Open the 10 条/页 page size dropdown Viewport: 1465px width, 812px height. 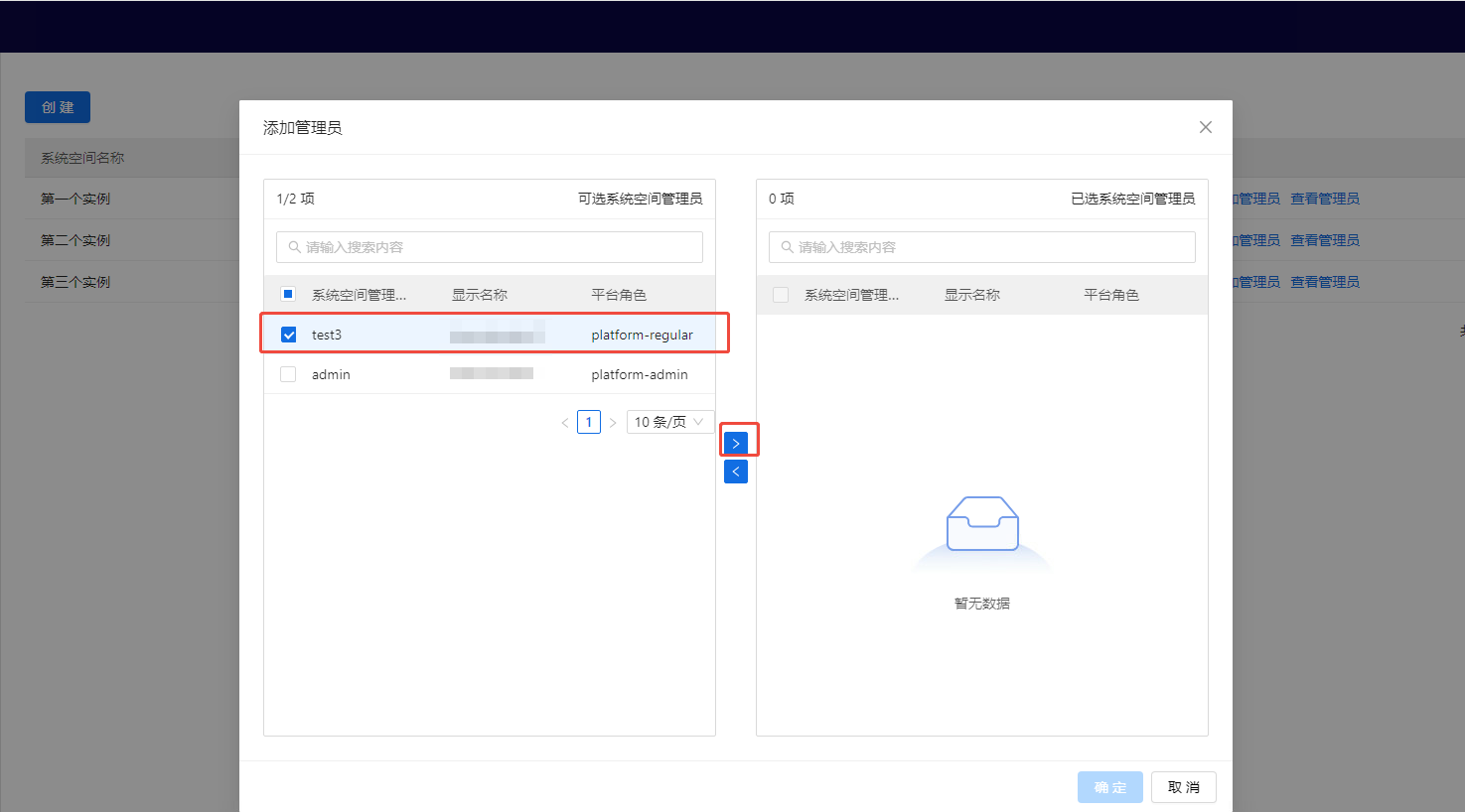(670, 421)
